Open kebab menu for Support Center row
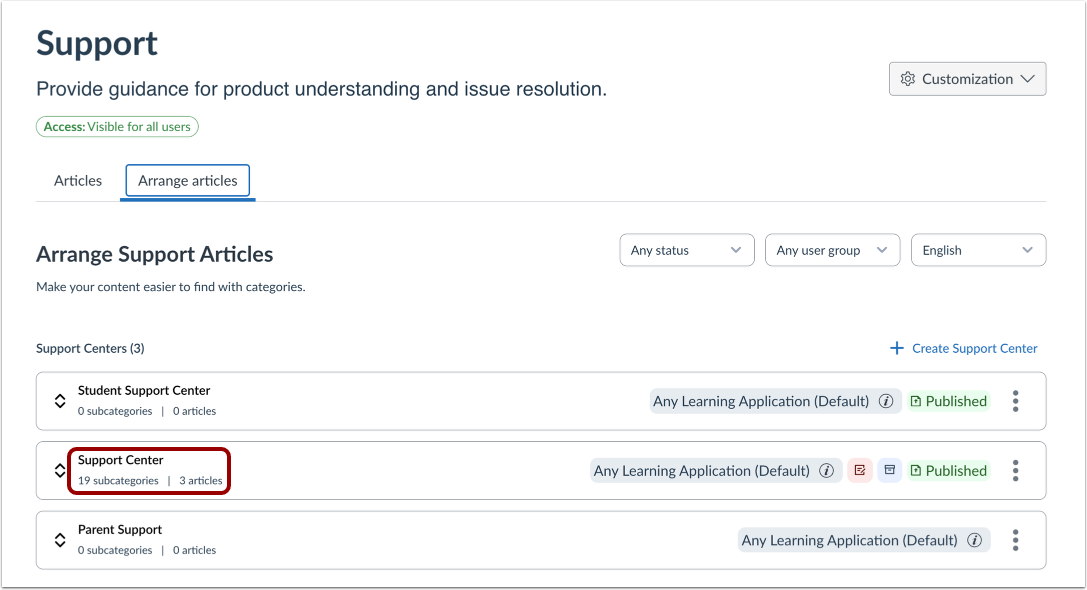 pyautogui.click(x=1015, y=471)
